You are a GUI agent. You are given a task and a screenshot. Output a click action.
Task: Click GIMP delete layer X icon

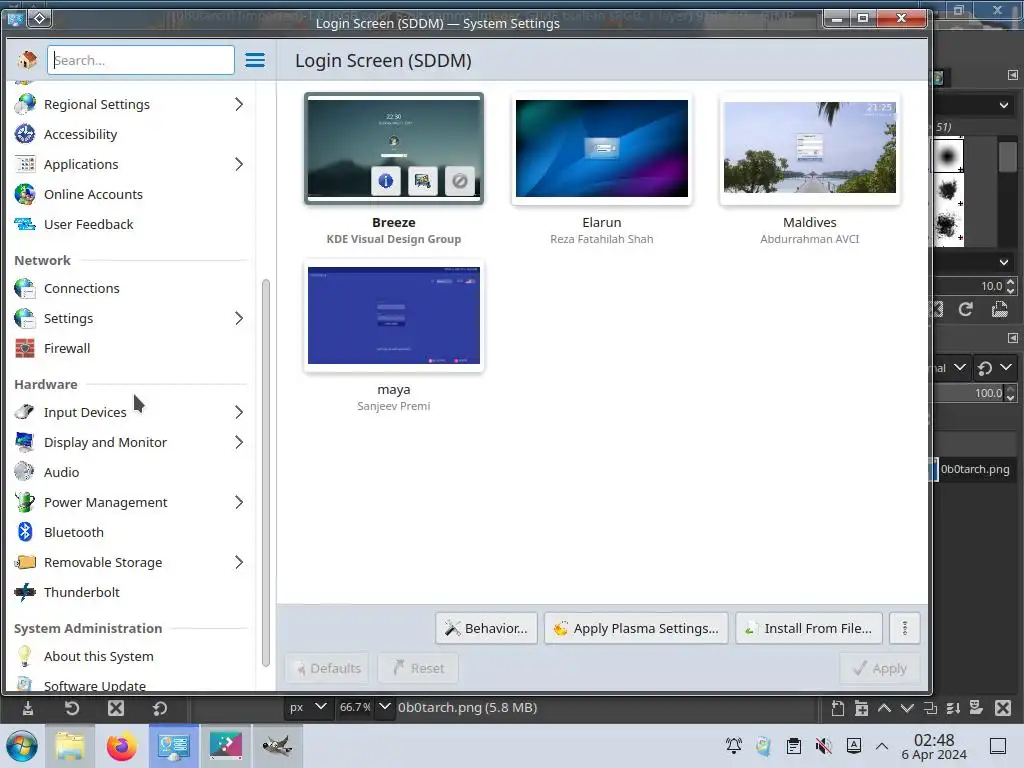(x=1003, y=708)
